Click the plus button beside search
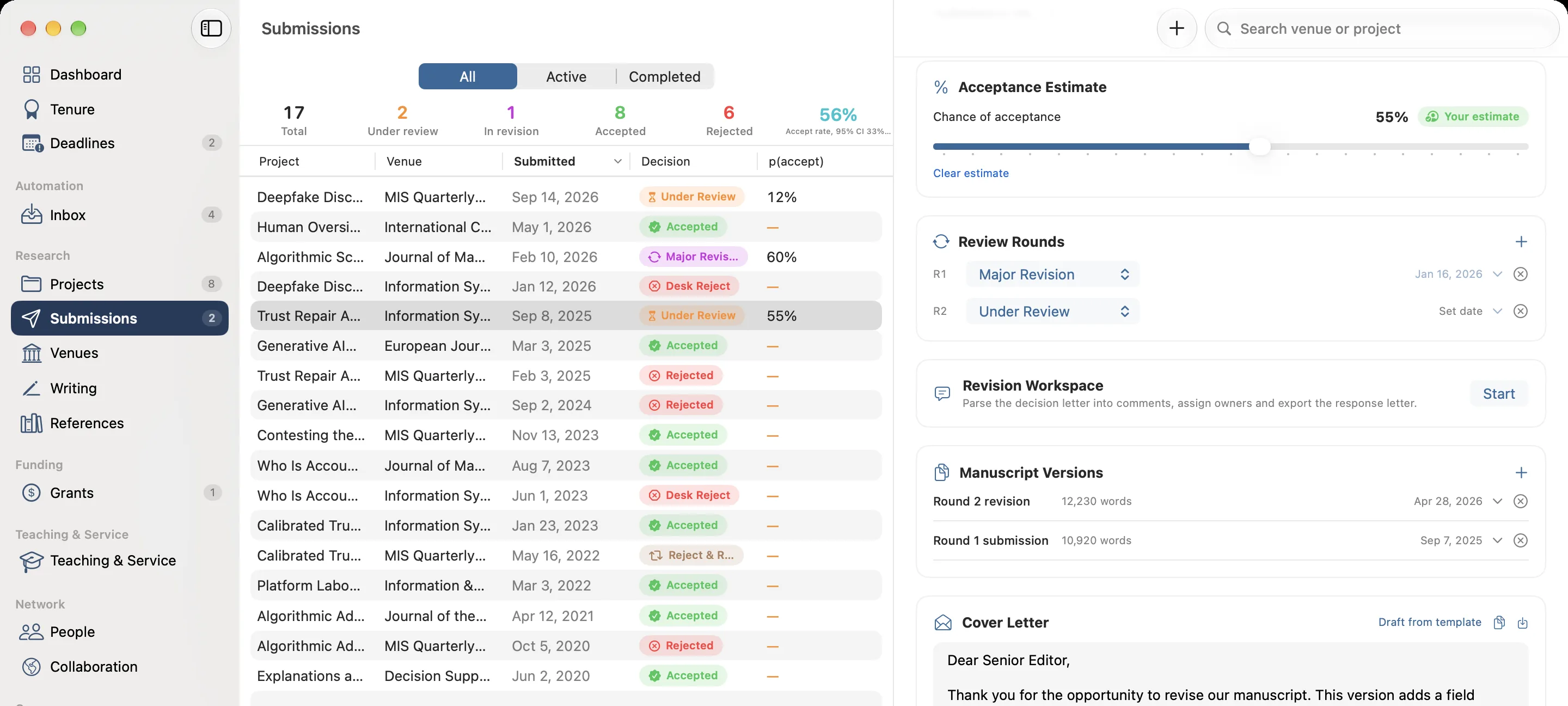 coord(1177,28)
